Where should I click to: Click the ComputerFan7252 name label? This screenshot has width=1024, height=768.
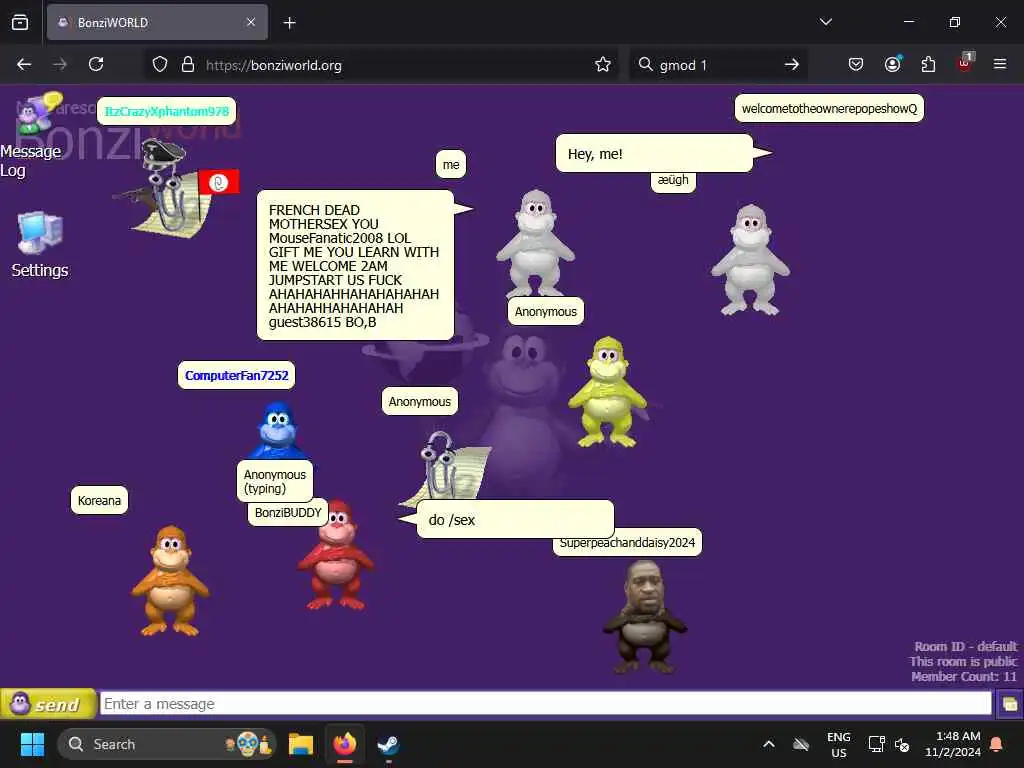(236, 376)
